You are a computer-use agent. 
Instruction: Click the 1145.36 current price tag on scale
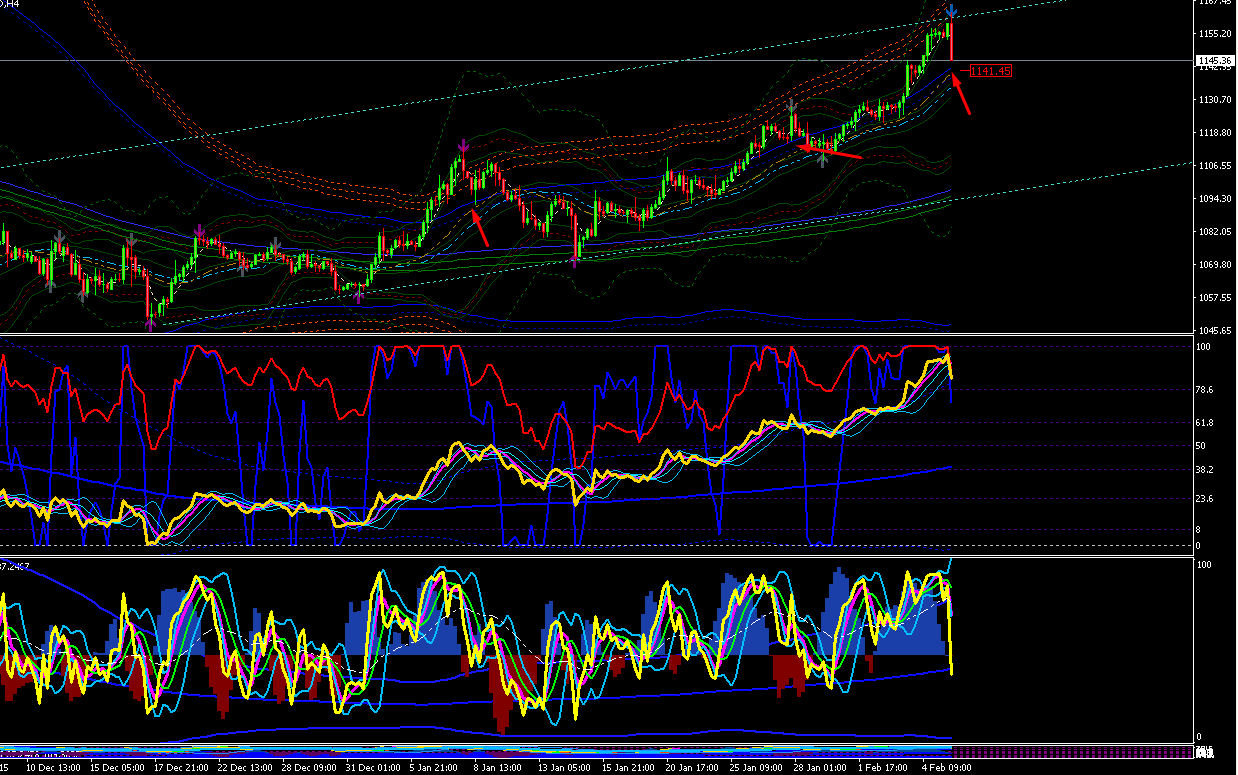1215,61
